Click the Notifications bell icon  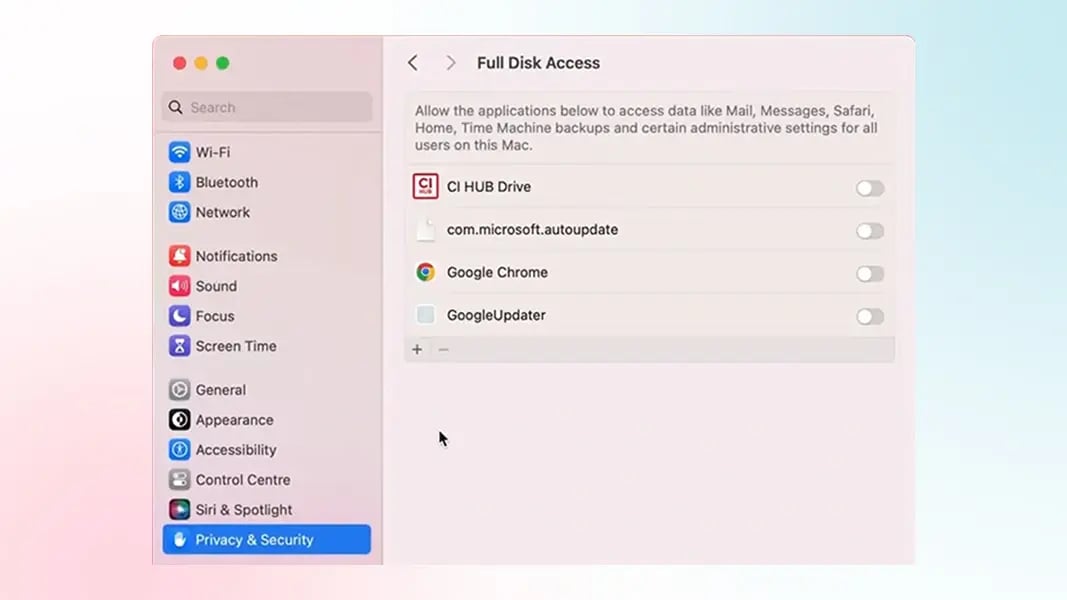pos(179,256)
